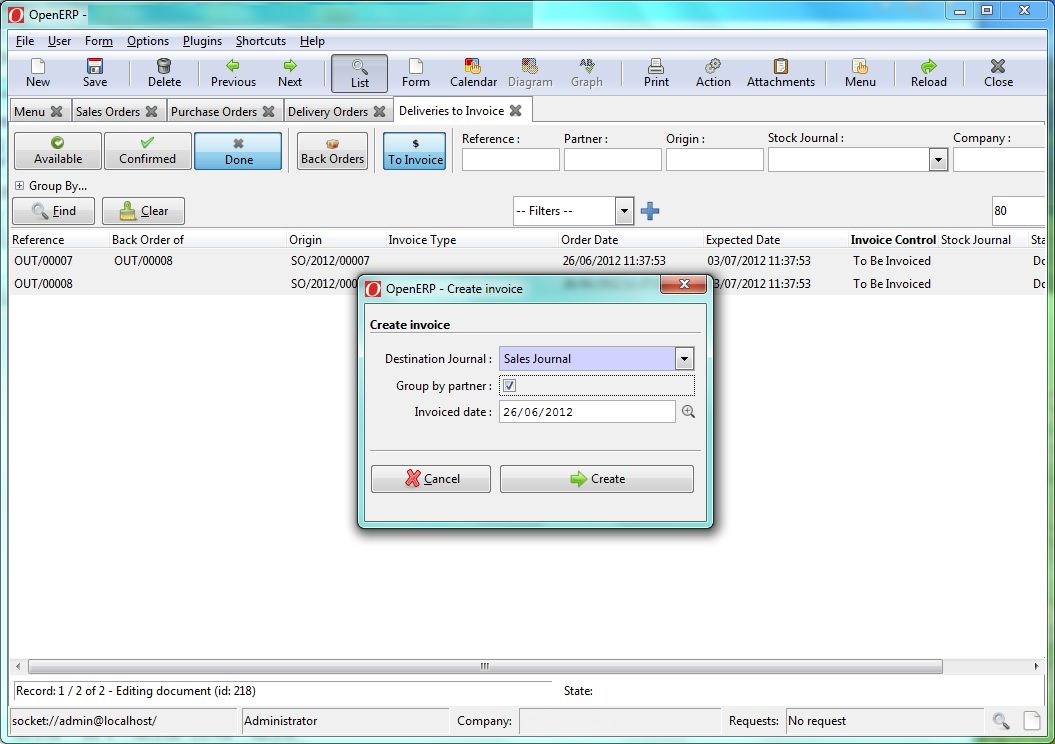1055x744 pixels.
Task: Click the Partner search input field
Action: [612, 160]
